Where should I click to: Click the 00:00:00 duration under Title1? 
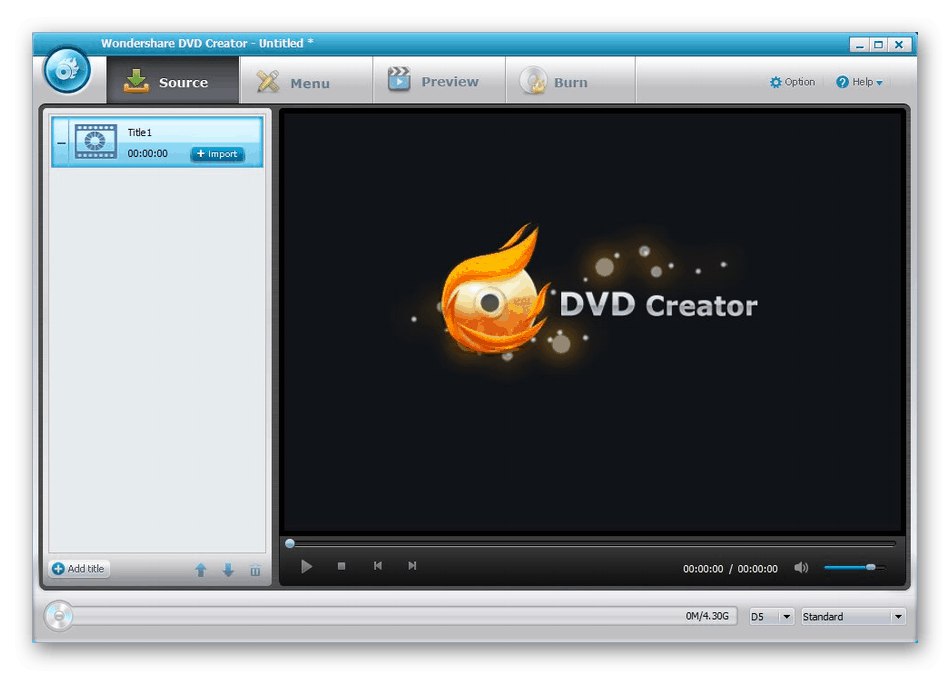point(147,153)
